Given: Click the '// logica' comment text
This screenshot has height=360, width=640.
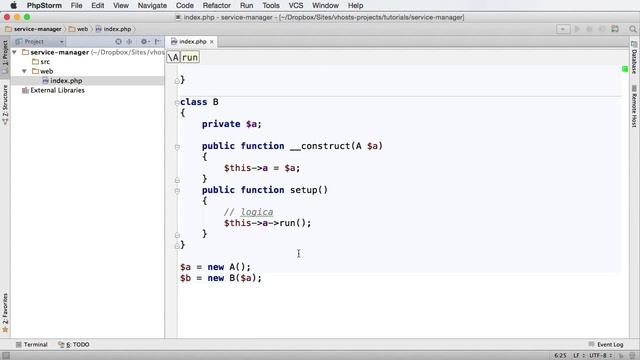Looking at the screenshot, I should tap(249, 212).
